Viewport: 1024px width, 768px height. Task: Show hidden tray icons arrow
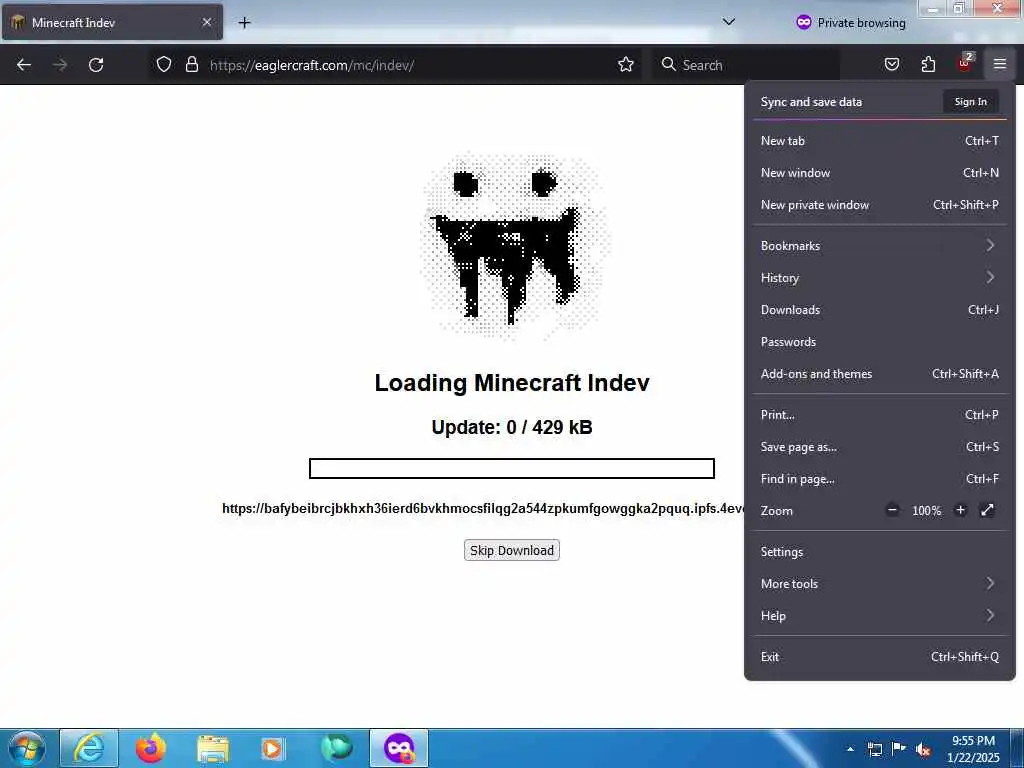850,748
